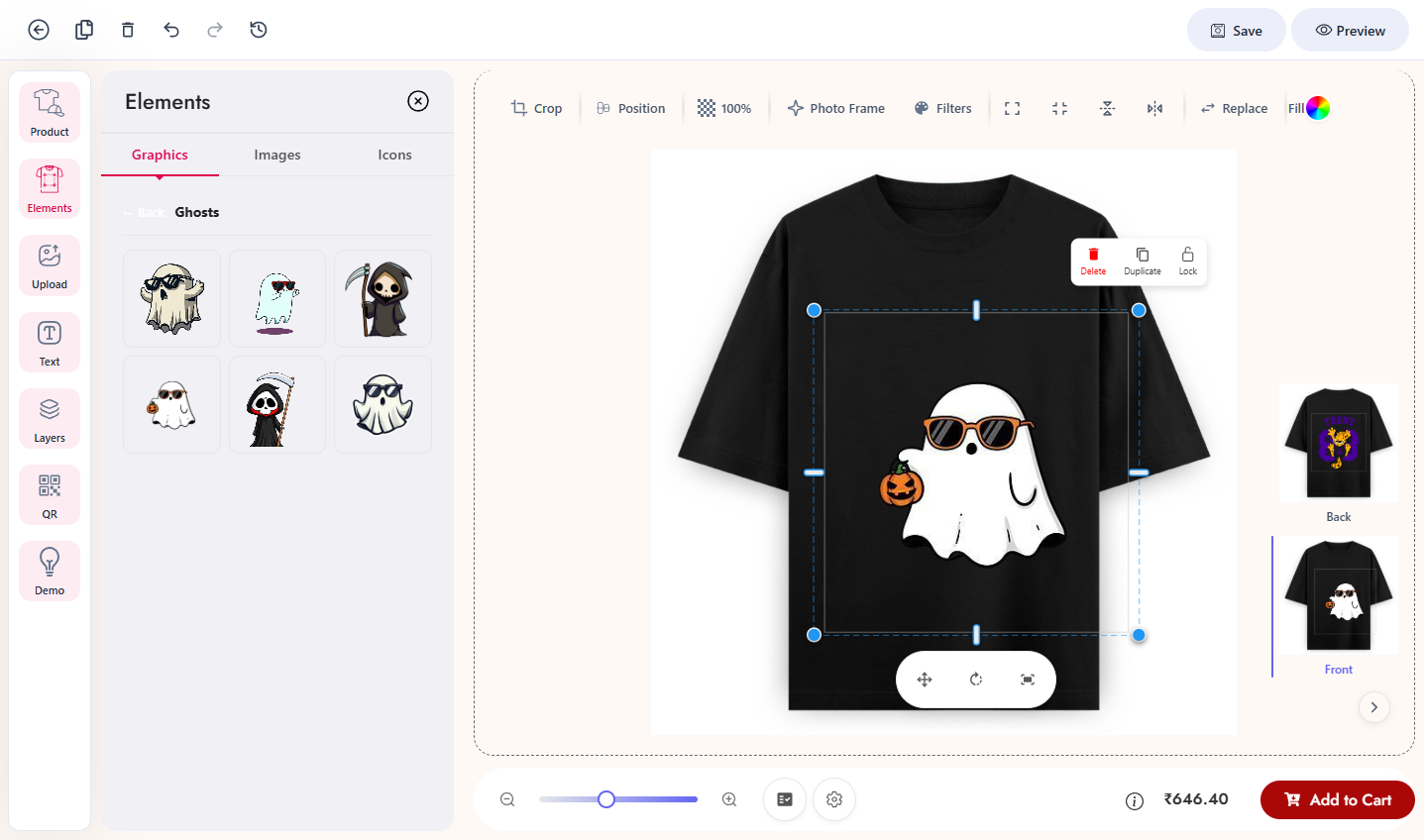Open the Demo lightbulb panel
The height and width of the screenshot is (840, 1424).
pyautogui.click(x=50, y=571)
